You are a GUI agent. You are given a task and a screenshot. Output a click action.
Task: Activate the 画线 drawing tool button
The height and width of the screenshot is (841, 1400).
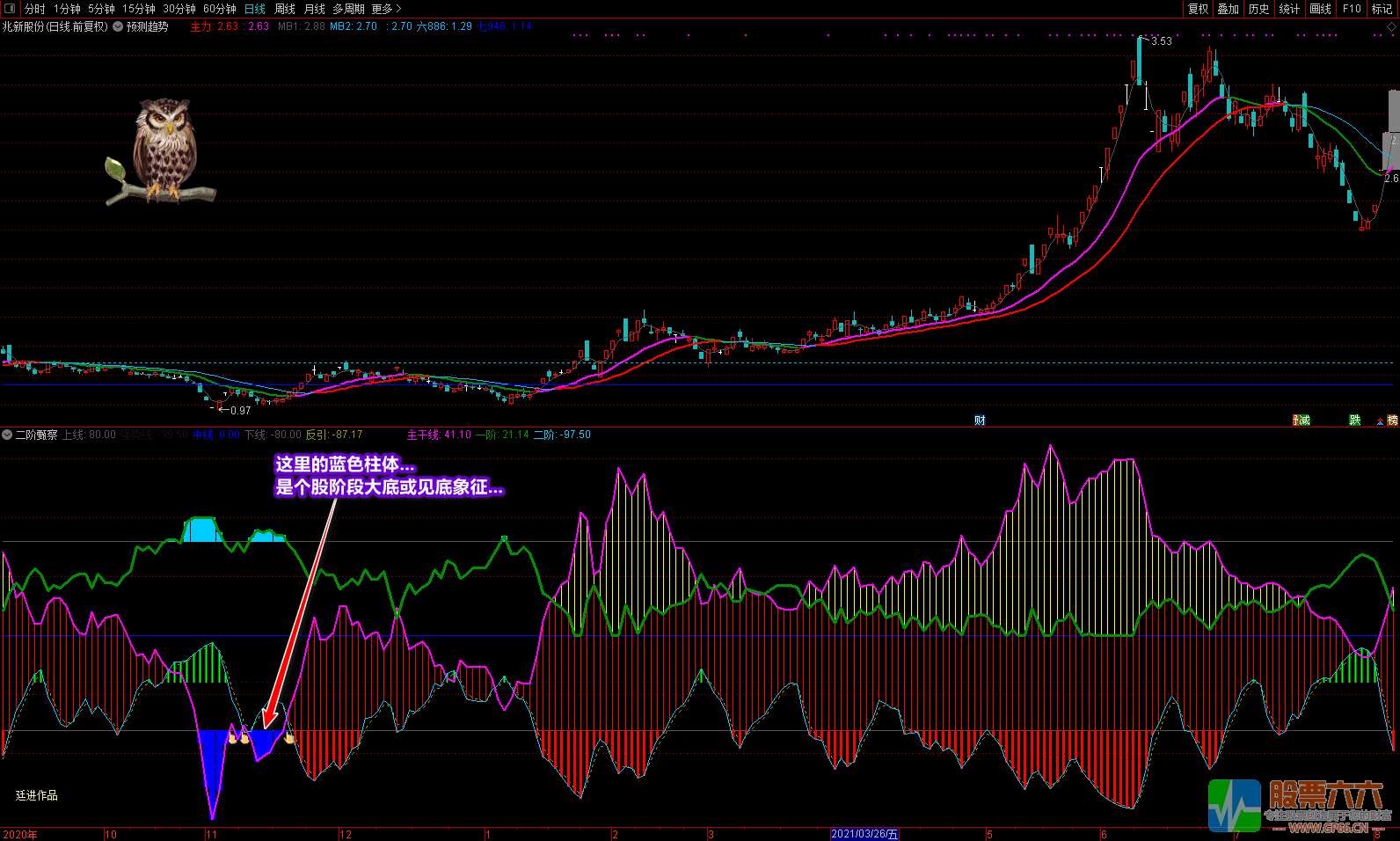point(1320,9)
